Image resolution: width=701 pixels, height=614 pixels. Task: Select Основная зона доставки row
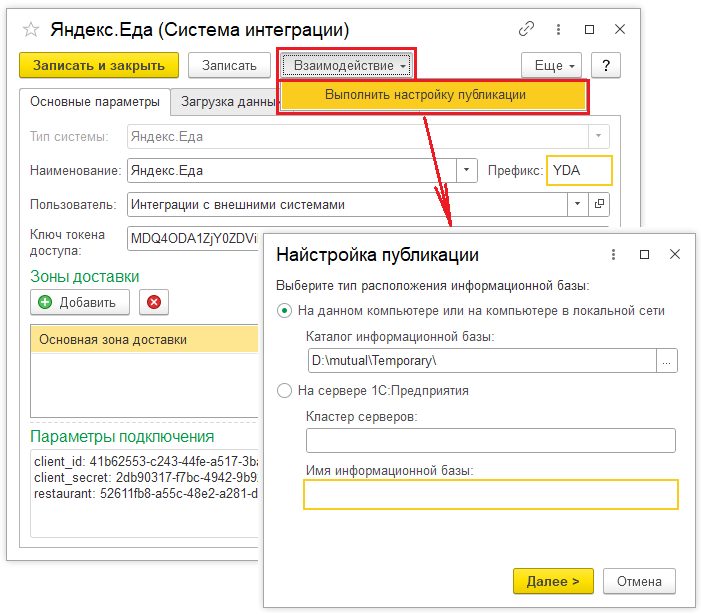[x=144, y=339]
